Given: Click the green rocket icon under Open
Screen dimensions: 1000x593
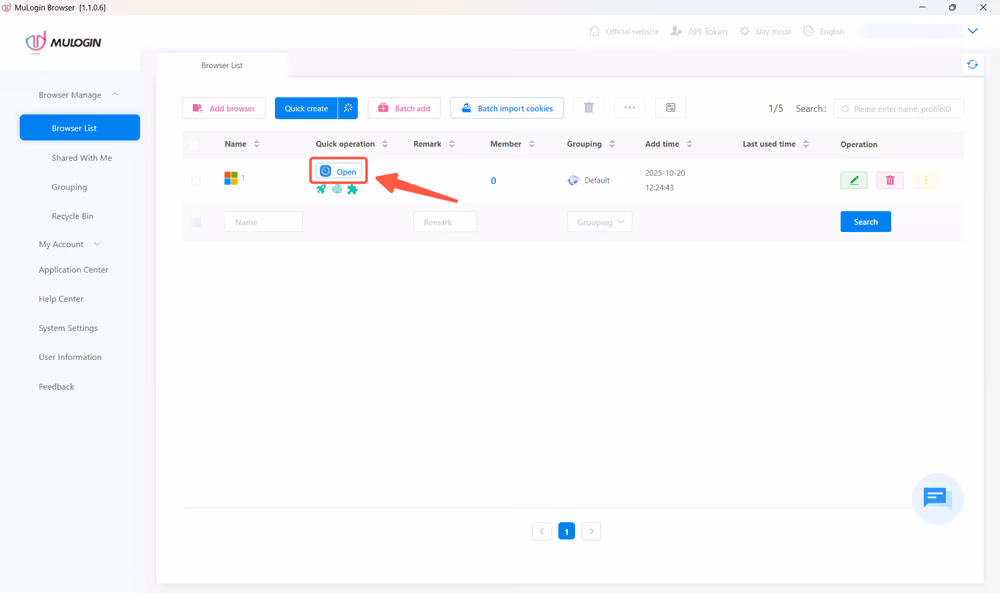Looking at the screenshot, I should click(x=321, y=189).
